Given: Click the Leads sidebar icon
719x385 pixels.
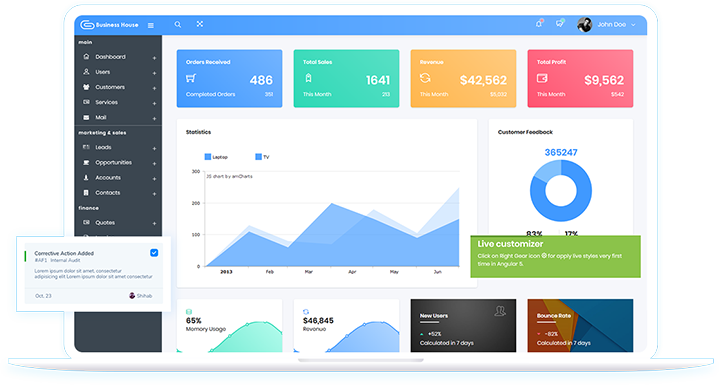Looking at the screenshot, I should 86,147.
